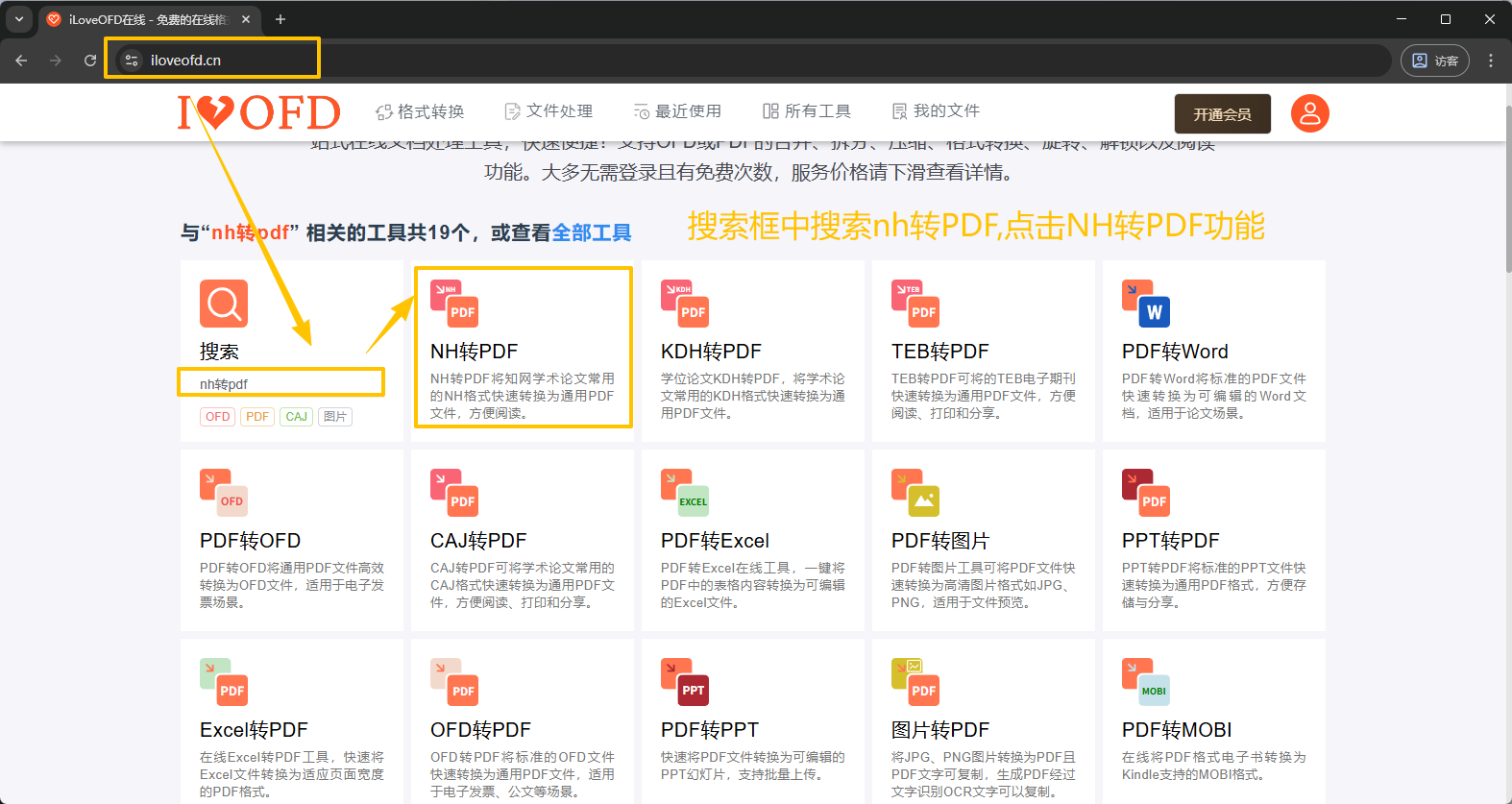Click the PDF转Word tool icon
The height and width of the screenshot is (804, 1512).
tap(1146, 304)
